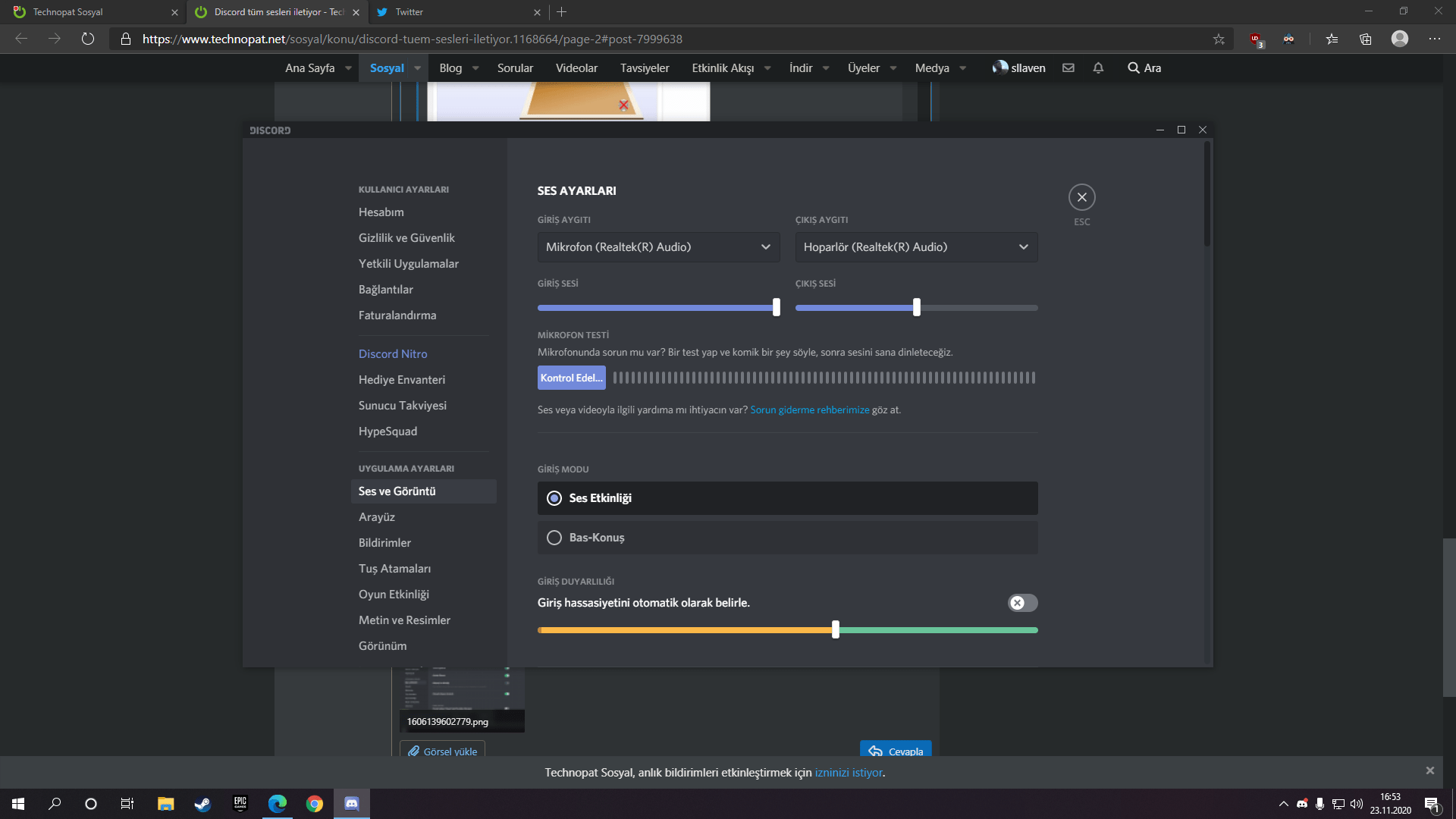Open Google Chrome from the taskbar
Screen dimensions: 1456x819
point(315,804)
